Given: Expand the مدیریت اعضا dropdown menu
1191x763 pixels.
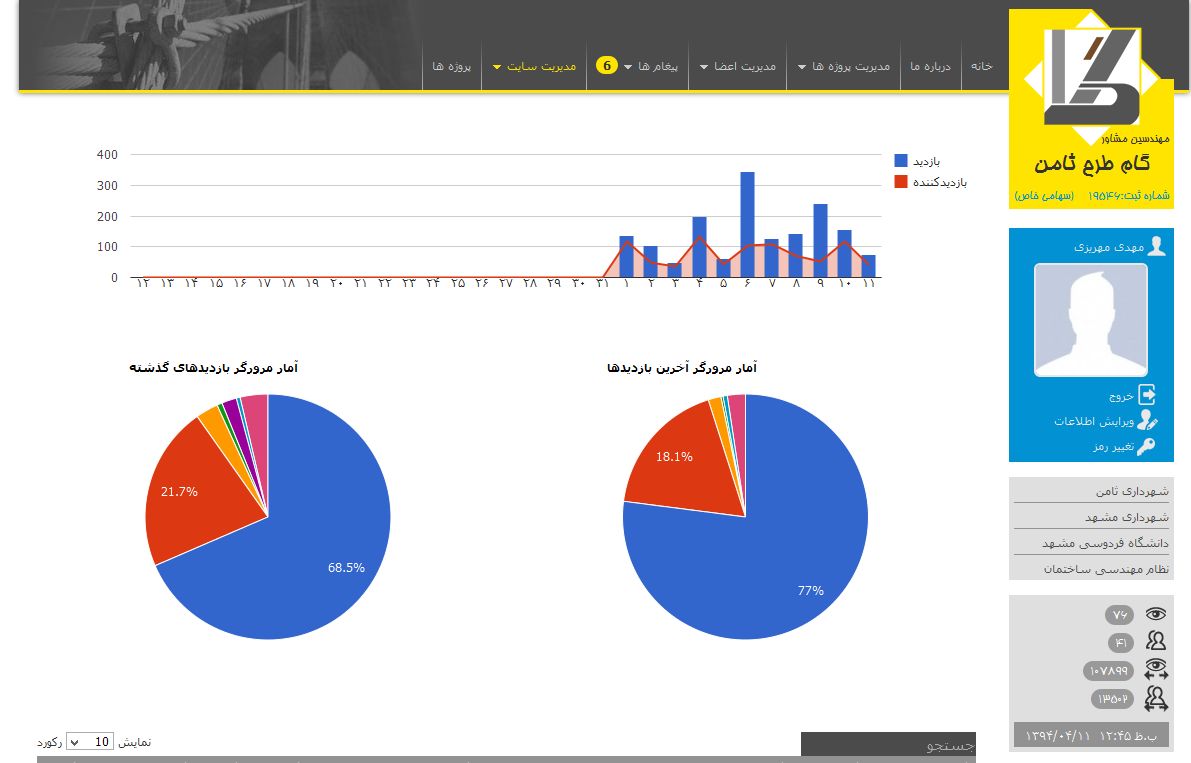Looking at the screenshot, I should [737, 66].
